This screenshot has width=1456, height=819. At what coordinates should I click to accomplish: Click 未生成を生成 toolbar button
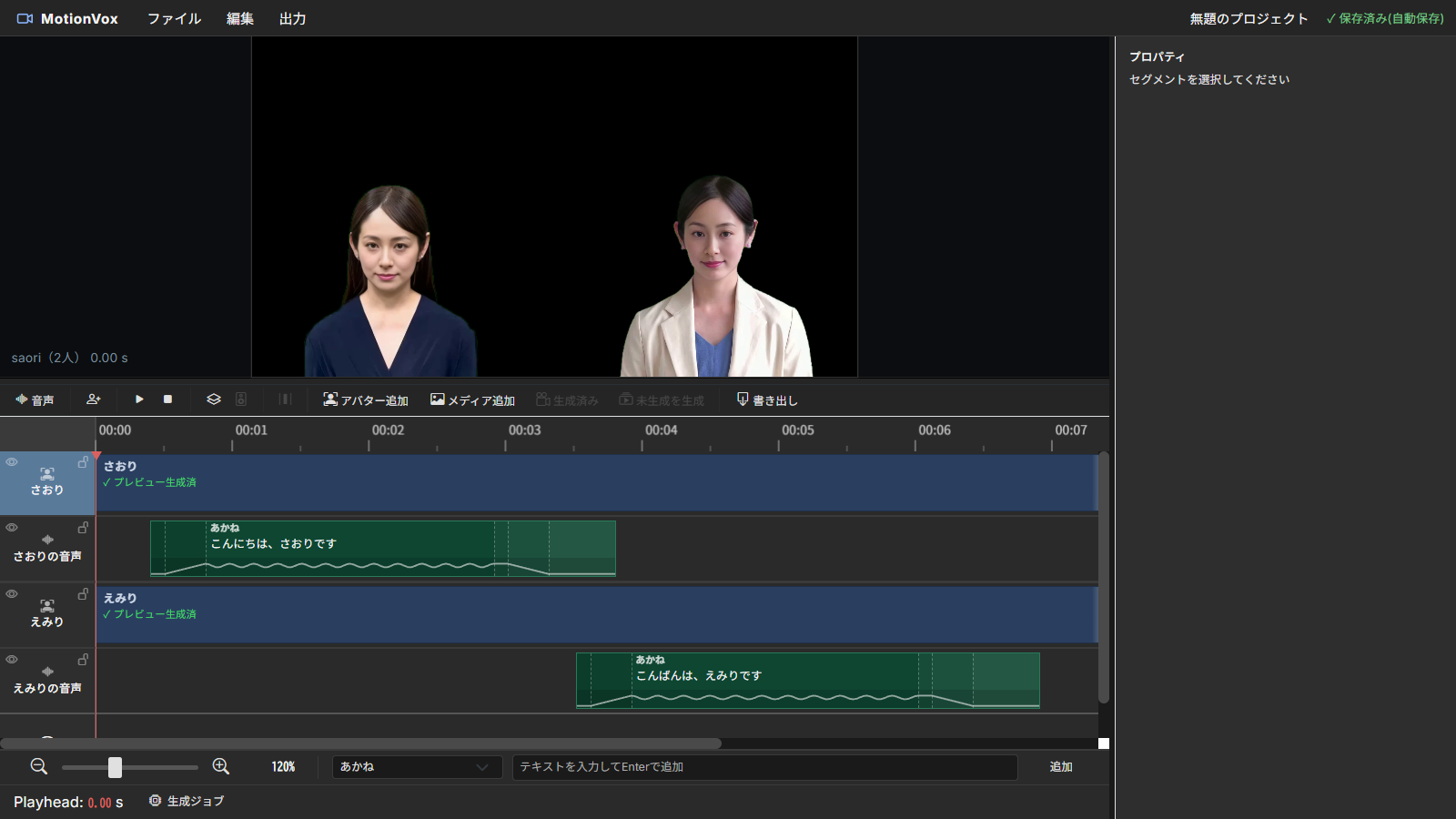662,399
